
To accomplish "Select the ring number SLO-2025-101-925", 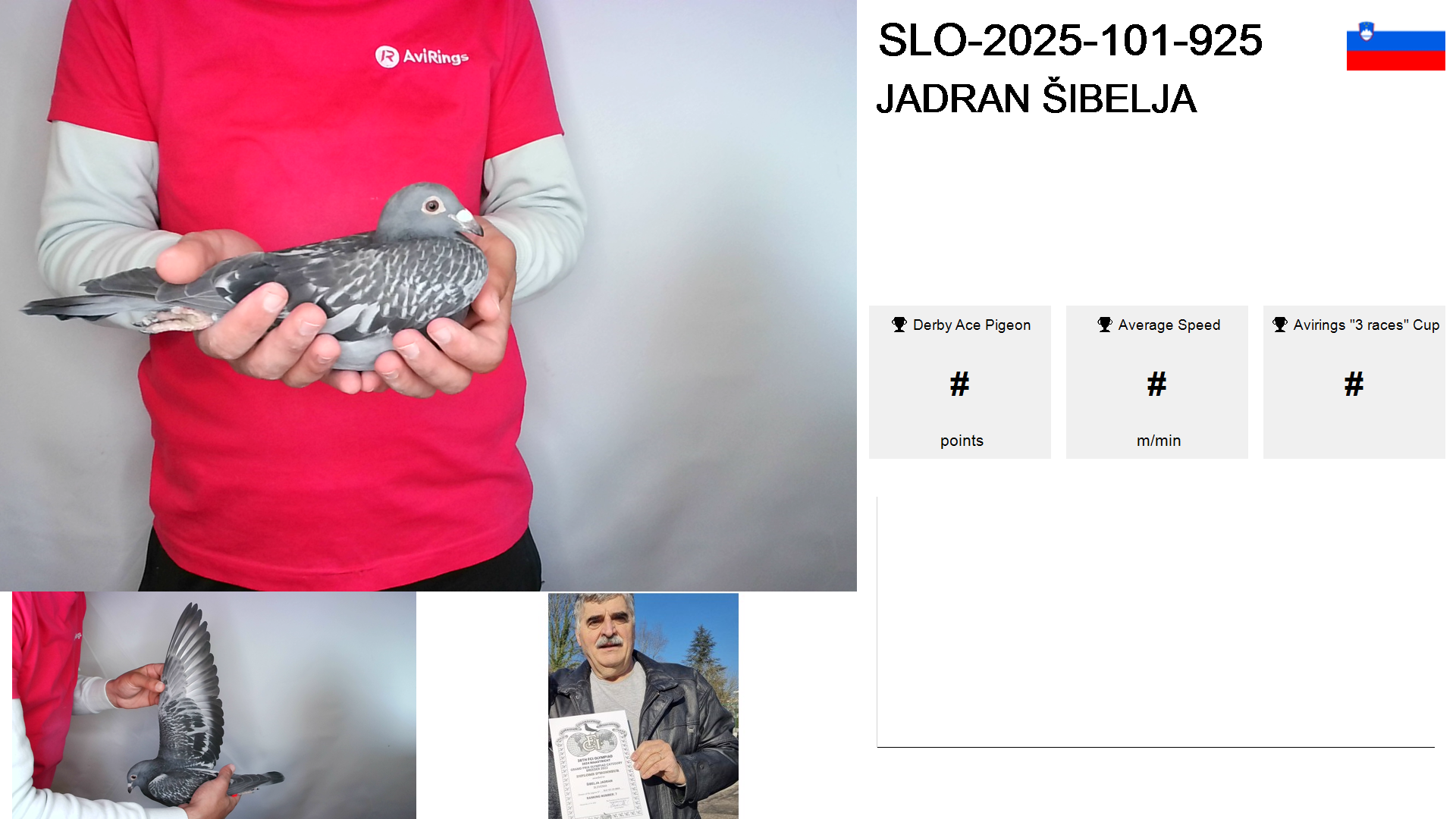I will tap(1070, 40).
